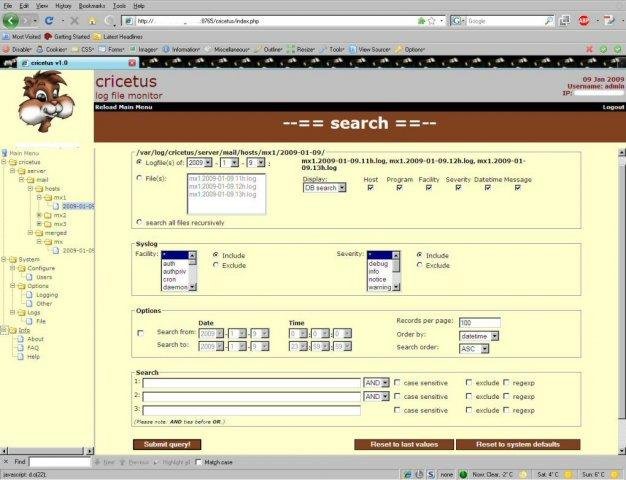Open the View Source developer tool
Screen dimensions: 626x480
(370, 50)
